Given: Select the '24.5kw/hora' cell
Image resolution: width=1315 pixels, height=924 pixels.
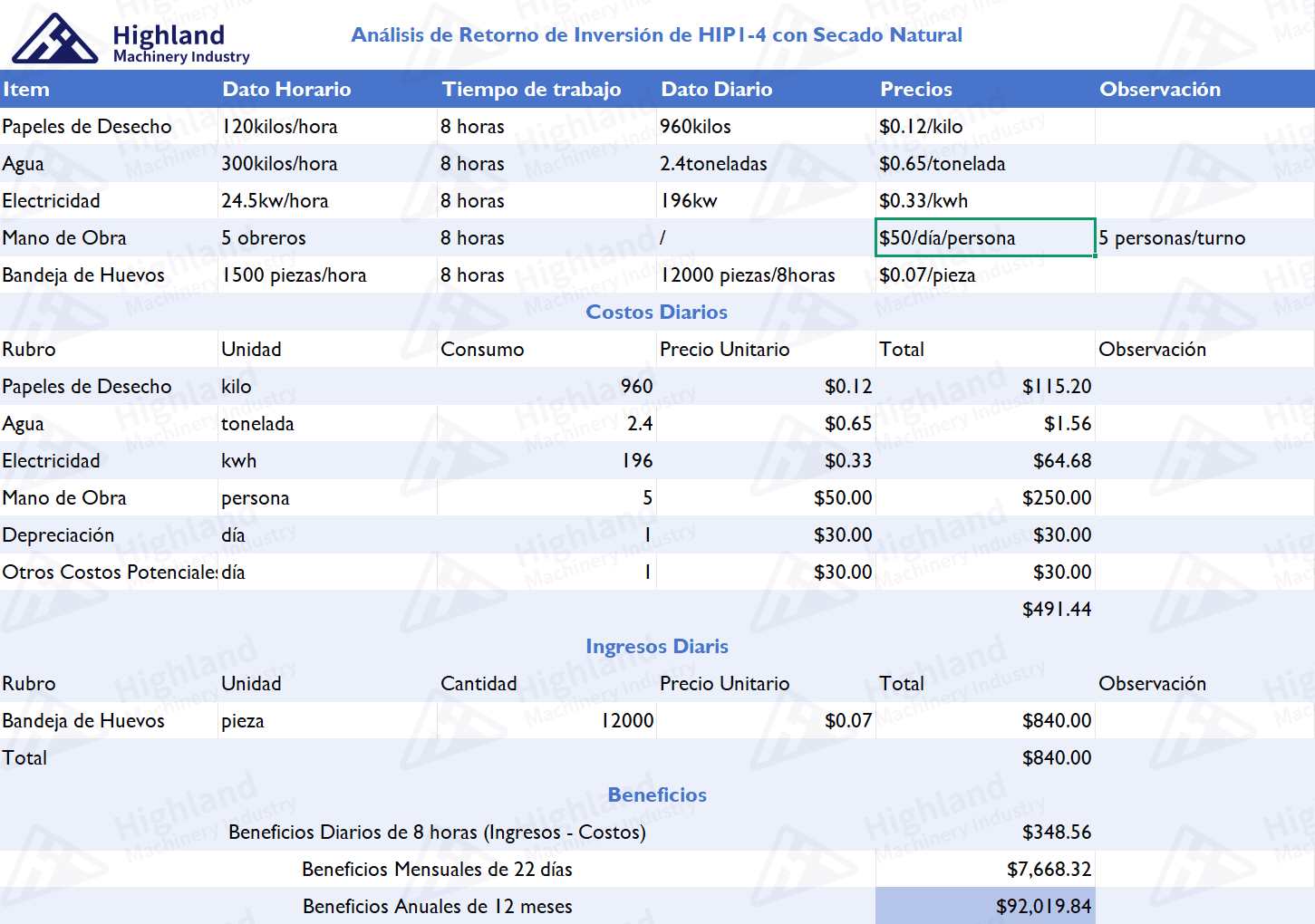Looking at the screenshot, I should [x=275, y=201].
